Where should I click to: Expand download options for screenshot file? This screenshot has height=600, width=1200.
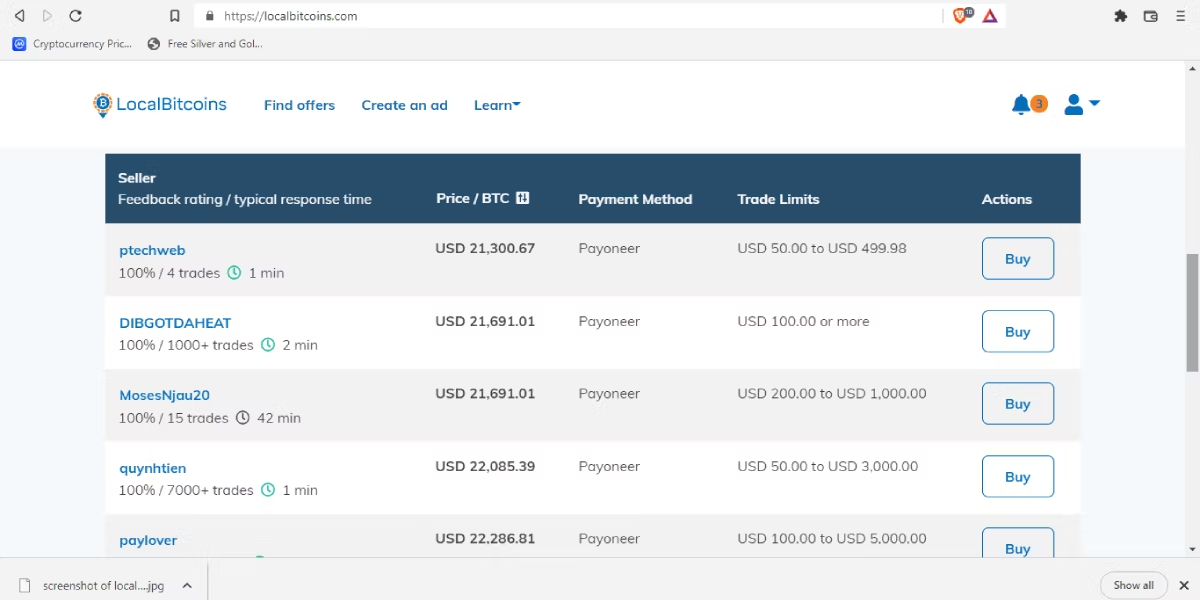(187, 585)
